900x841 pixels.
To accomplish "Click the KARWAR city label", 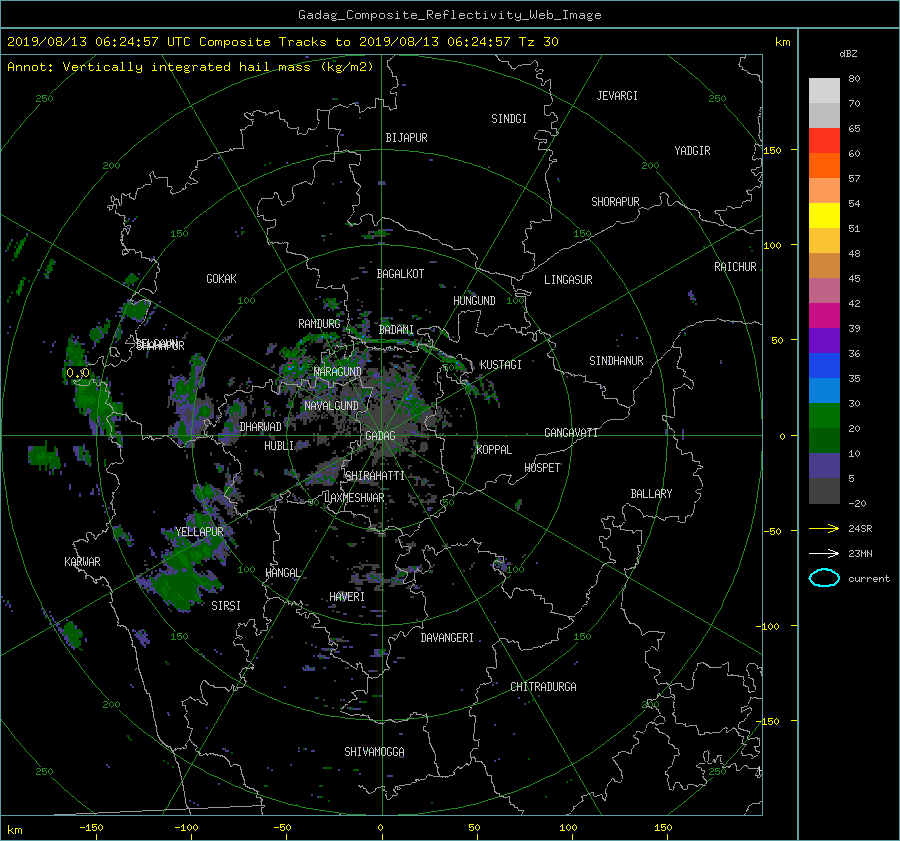I will click(x=83, y=561).
